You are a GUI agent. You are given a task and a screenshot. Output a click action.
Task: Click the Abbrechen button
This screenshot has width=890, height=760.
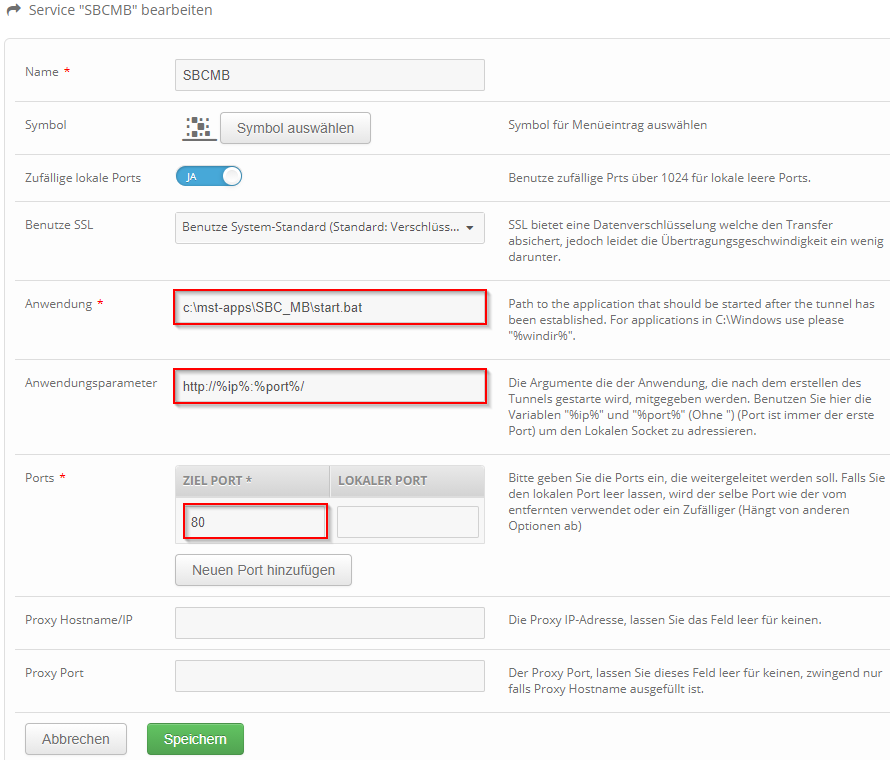[75, 739]
